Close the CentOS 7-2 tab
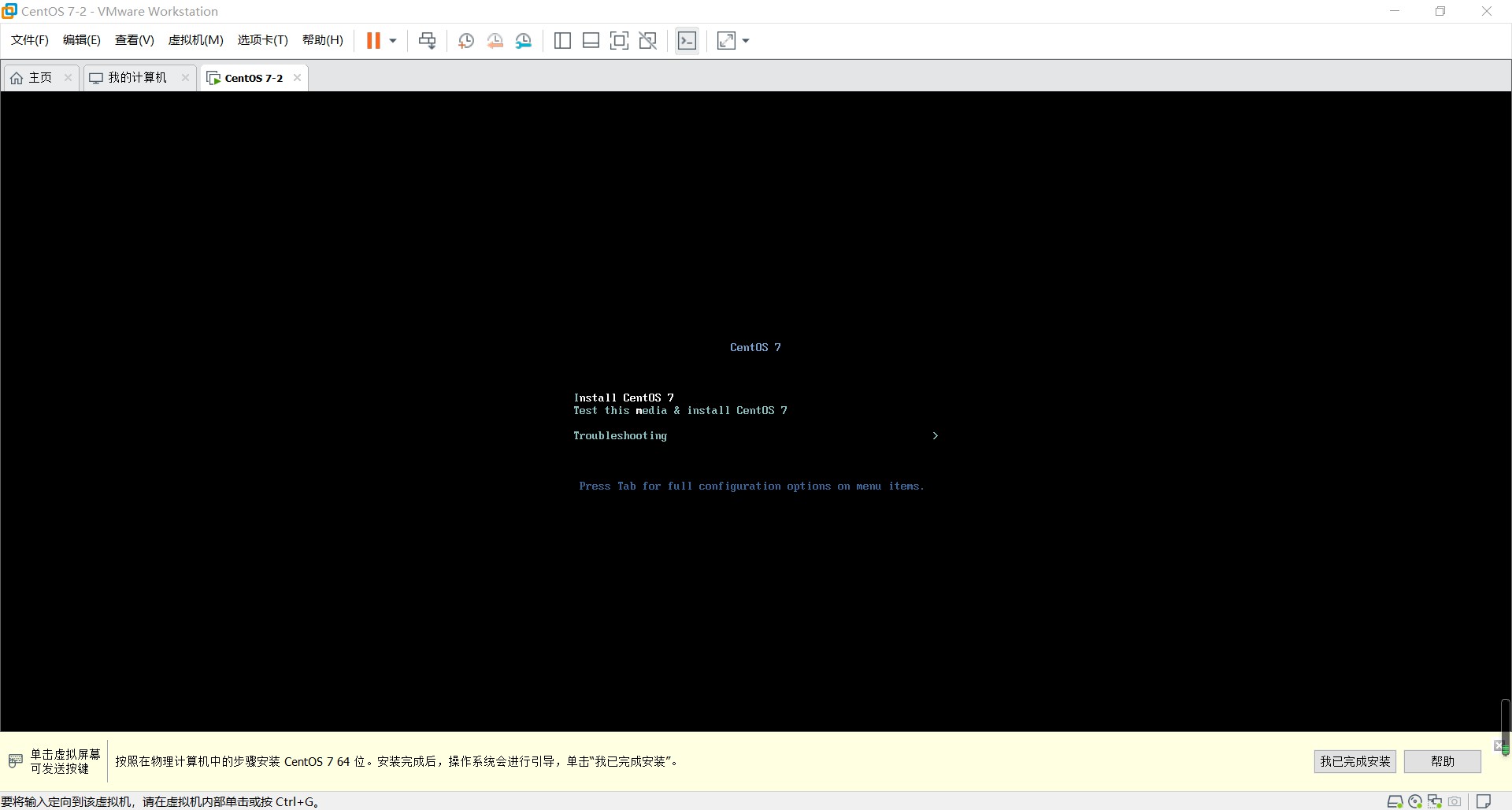This screenshot has width=1512, height=810. pyautogui.click(x=297, y=77)
